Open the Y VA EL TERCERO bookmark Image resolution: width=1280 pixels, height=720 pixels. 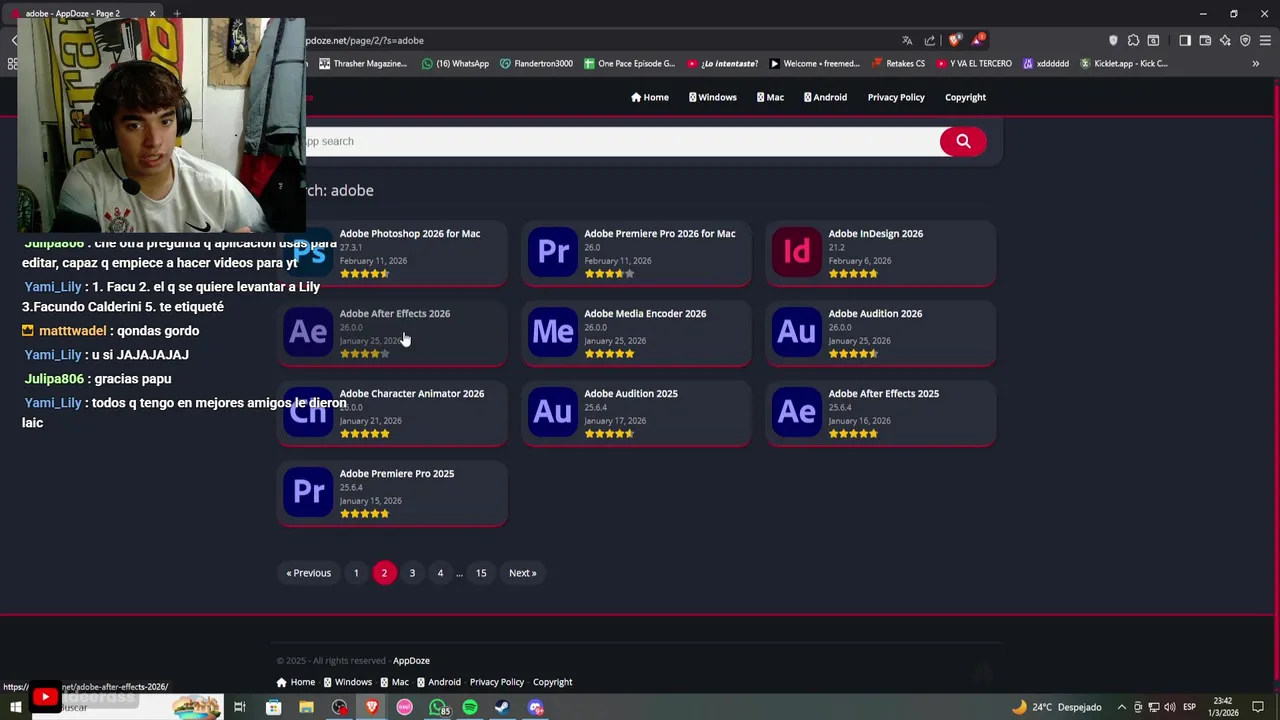[974, 63]
